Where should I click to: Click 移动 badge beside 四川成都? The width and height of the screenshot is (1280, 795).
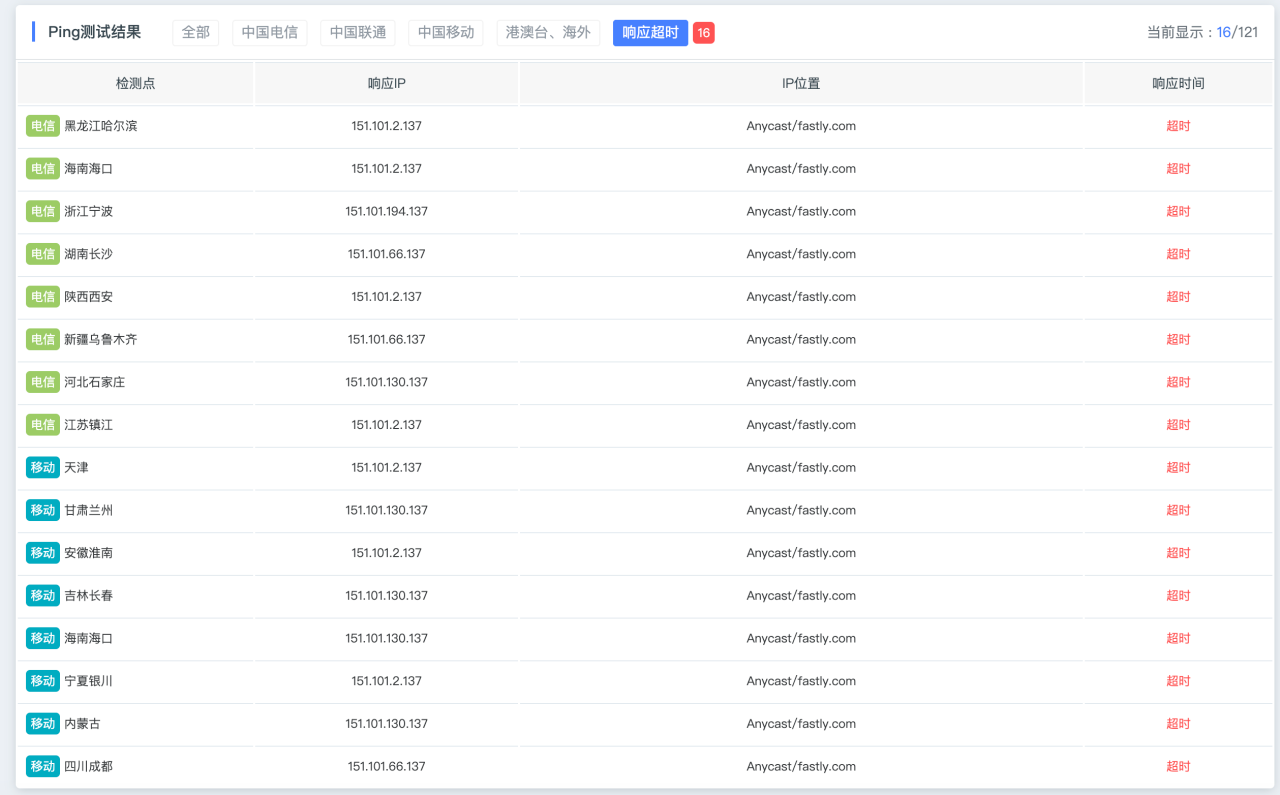[x=43, y=766]
